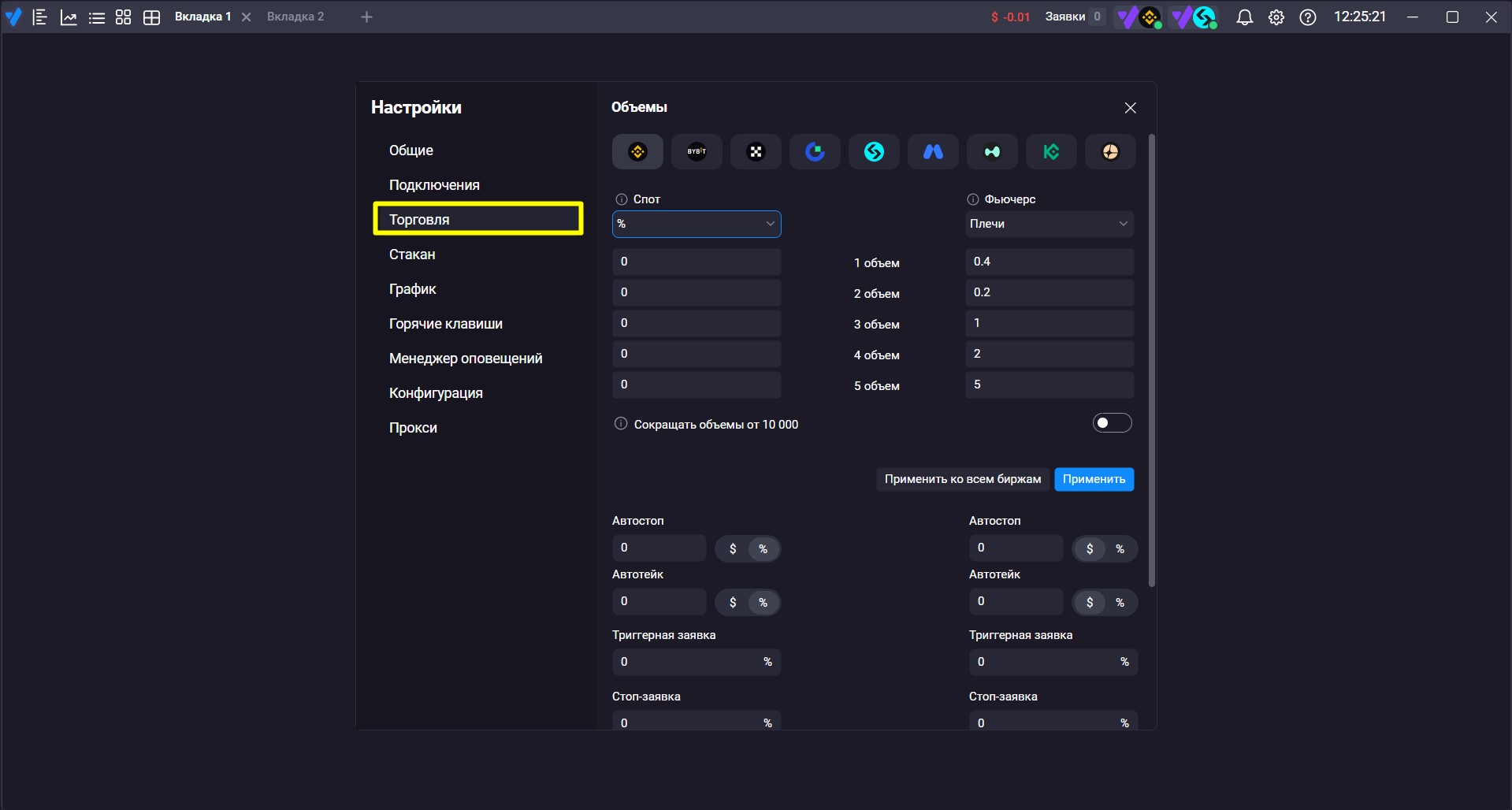Select the KuCoin exchange icon
Image resolution: width=1512 pixels, height=810 pixels.
point(1051,151)
